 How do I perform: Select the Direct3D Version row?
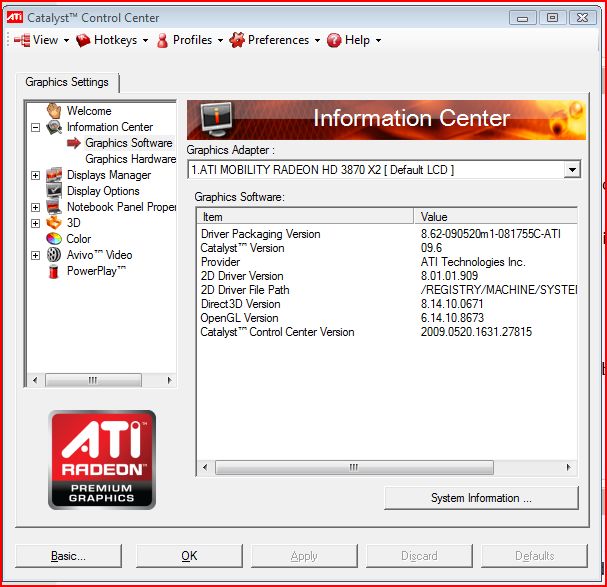coord(387,304)
